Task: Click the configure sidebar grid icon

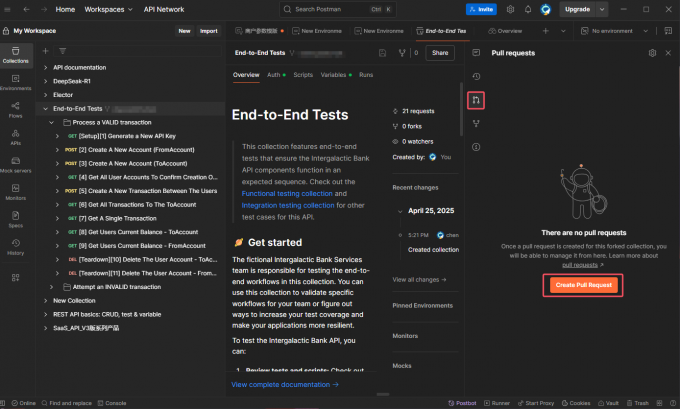Action: tap(16, 278)
